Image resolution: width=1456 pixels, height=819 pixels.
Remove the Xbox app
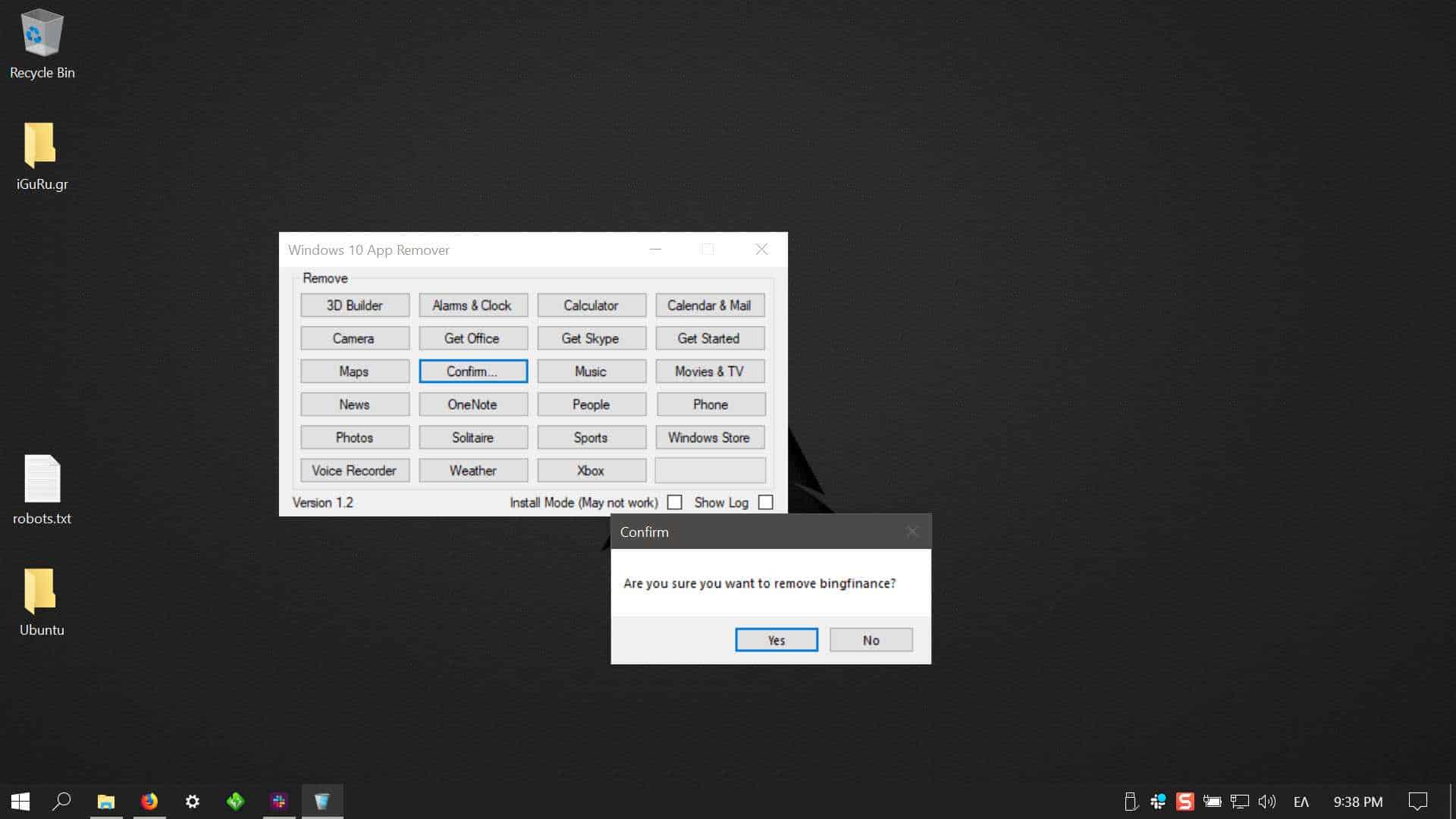tap(591, 470)
